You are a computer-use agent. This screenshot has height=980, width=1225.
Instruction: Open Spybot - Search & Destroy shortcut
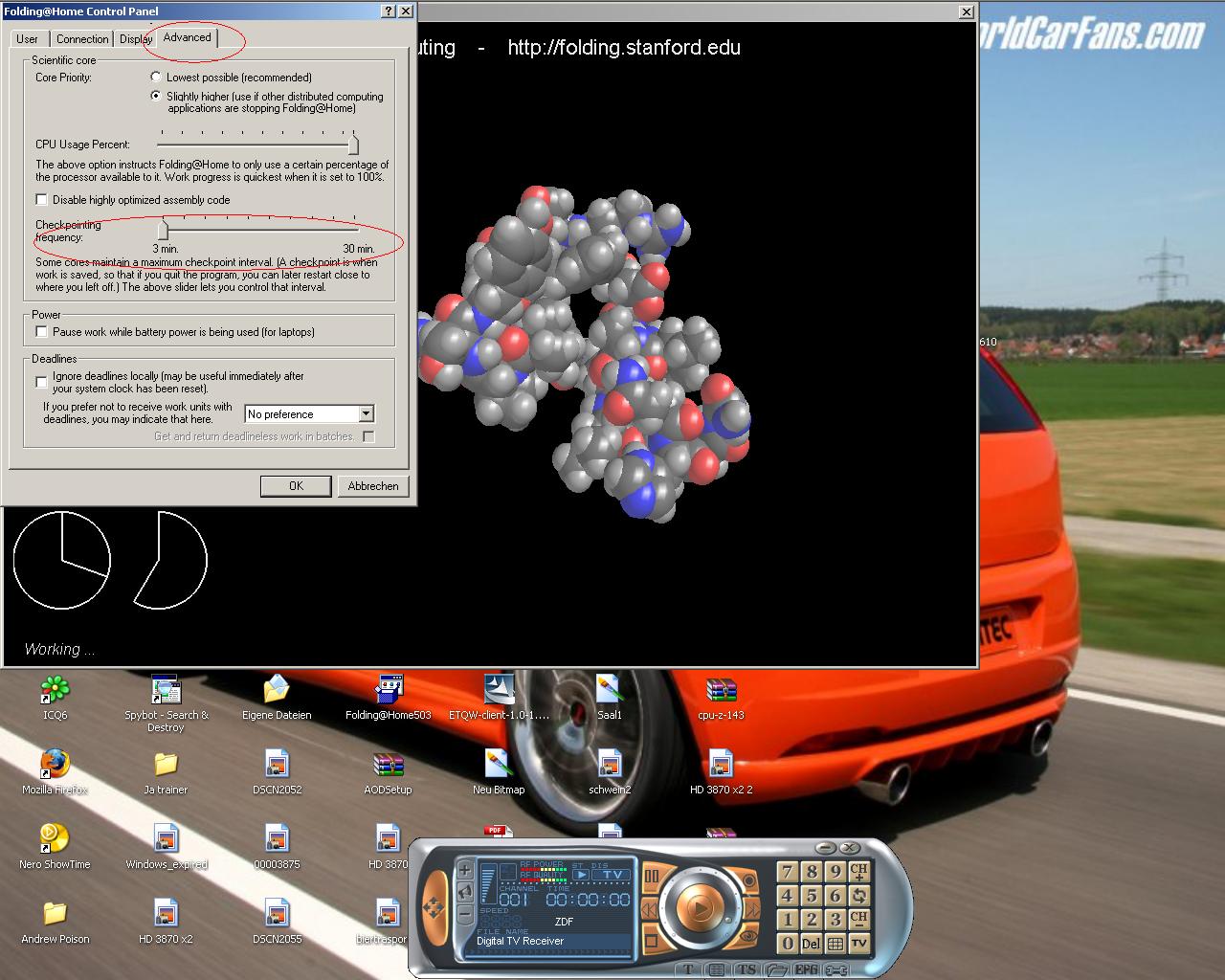(x=167, y=703)
